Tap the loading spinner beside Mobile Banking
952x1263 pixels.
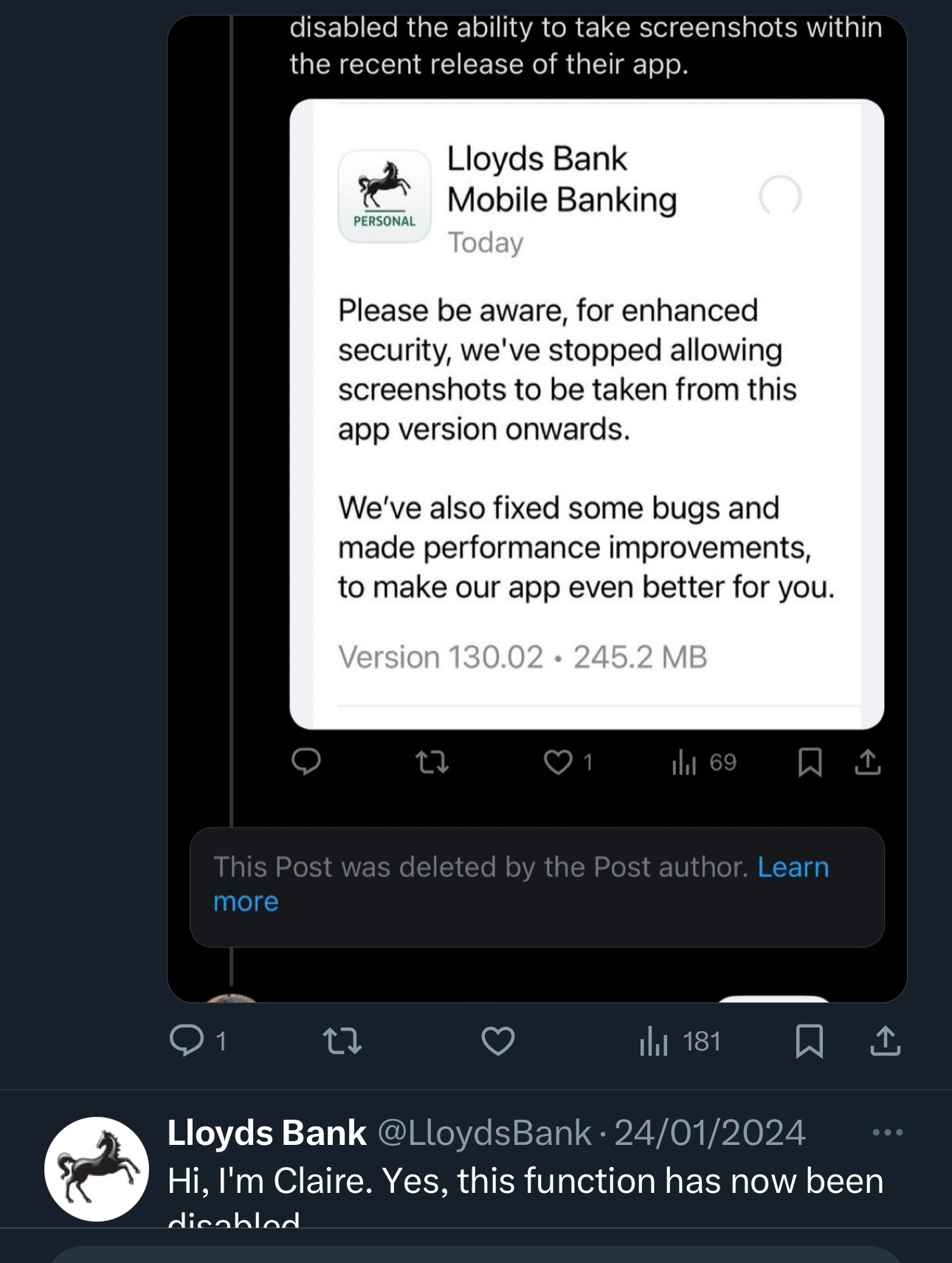pos(780,196)
